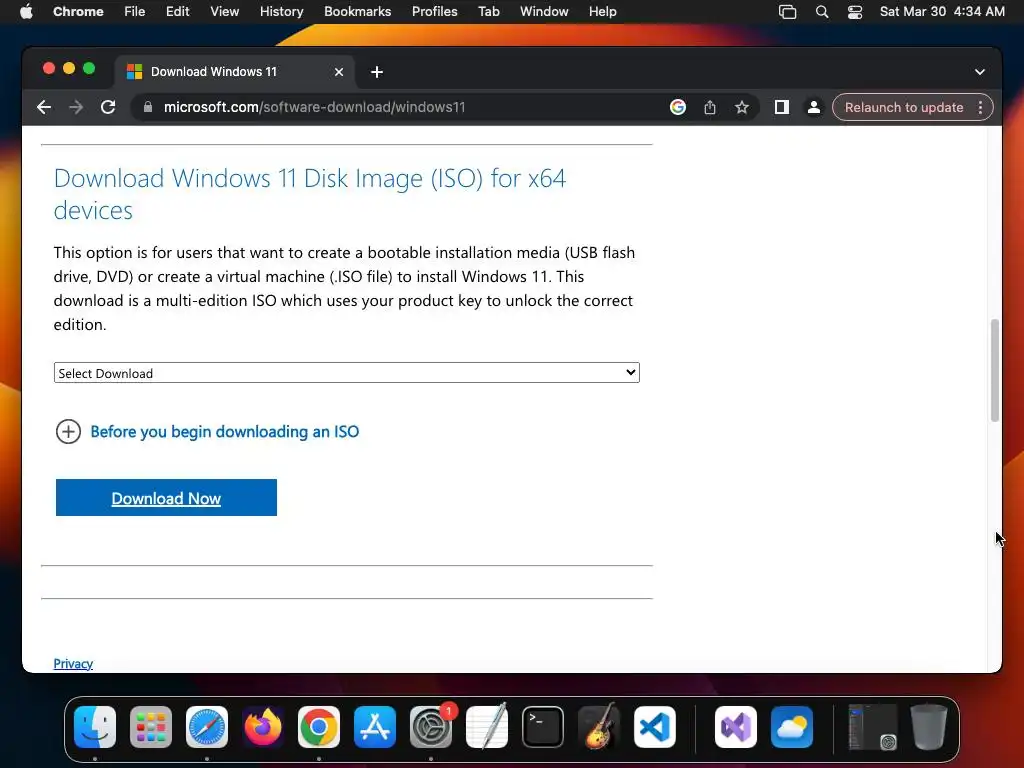Open the minimized window thumbnail in Dock
1024x768 pixels.
(872, 727)
